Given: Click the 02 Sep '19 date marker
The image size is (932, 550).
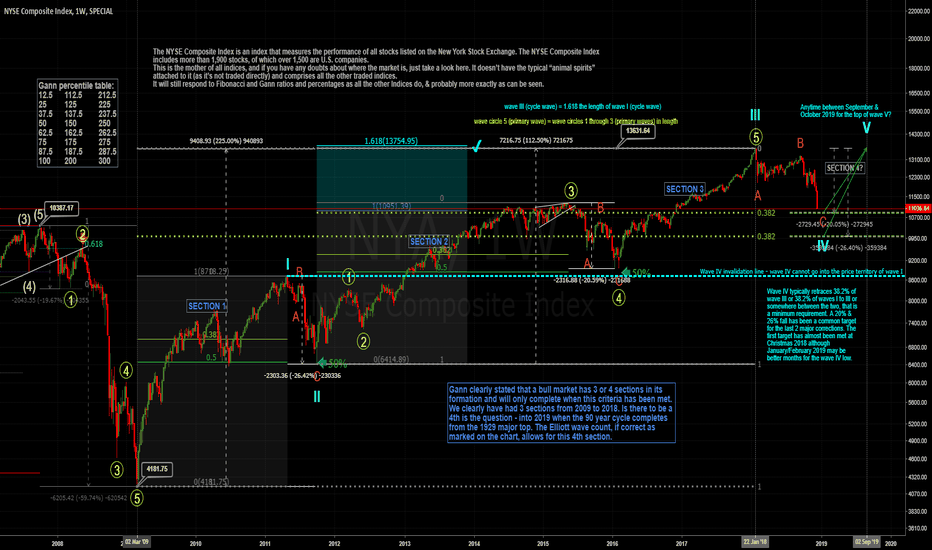Looking at the screenshot, I should pyautogui.click(x=867, y=542).
